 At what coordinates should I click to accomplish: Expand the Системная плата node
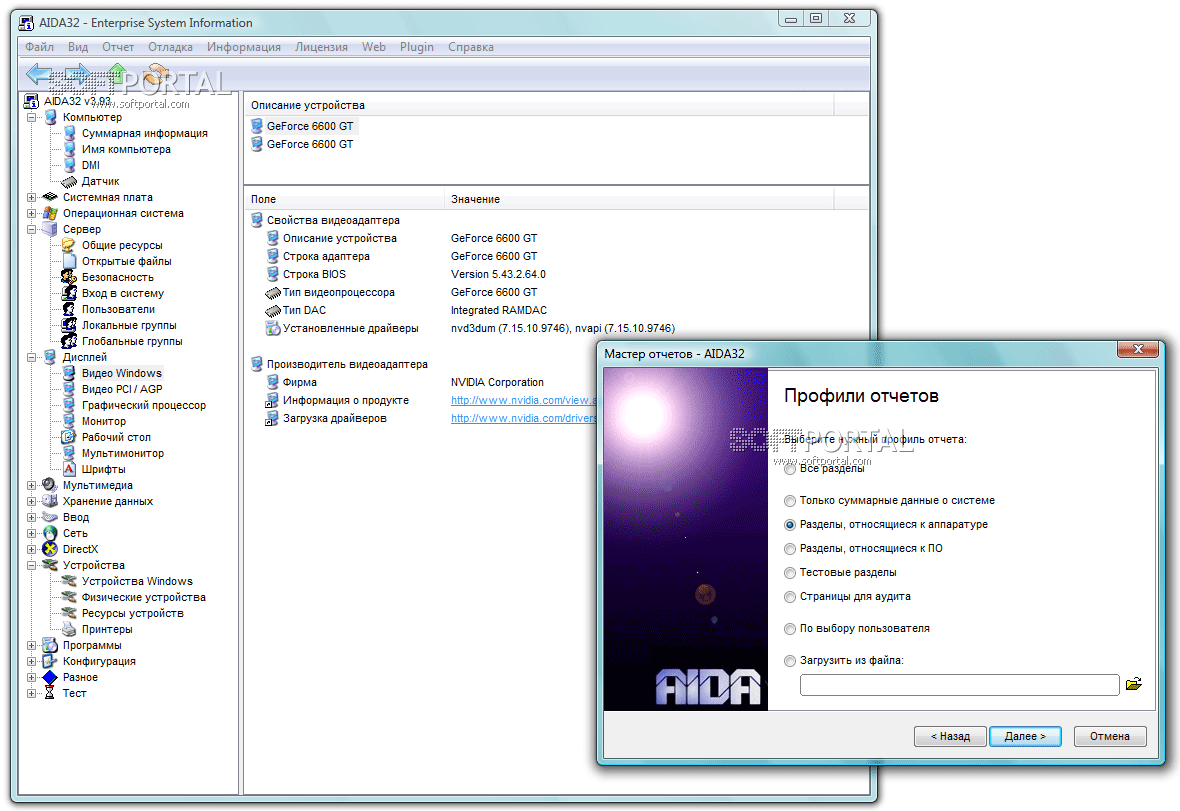point(32,197)
